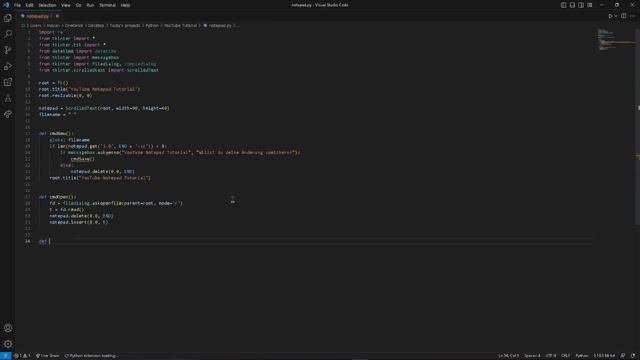640x360 pixels.
Task: Open the run button dropdown arrow
Action: [x=616, y=16]
